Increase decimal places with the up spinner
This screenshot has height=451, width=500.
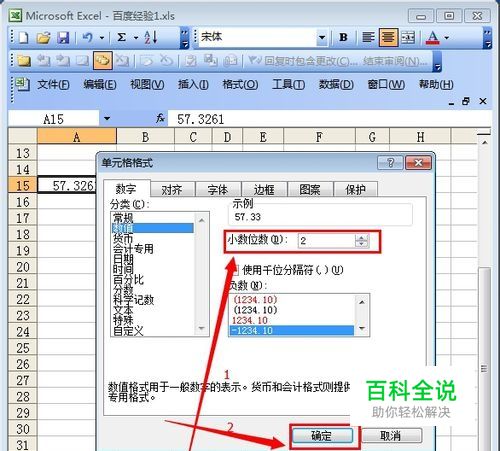[x=362, y=237]
